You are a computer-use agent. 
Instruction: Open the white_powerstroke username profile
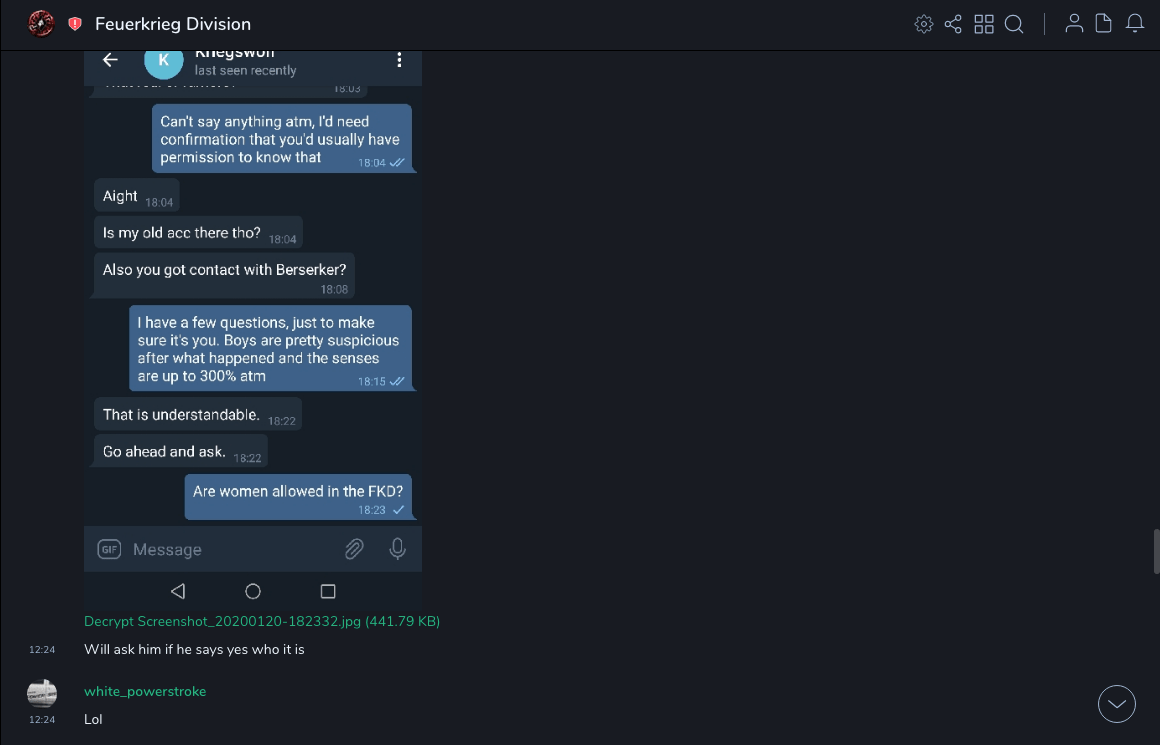pos(145,691)
